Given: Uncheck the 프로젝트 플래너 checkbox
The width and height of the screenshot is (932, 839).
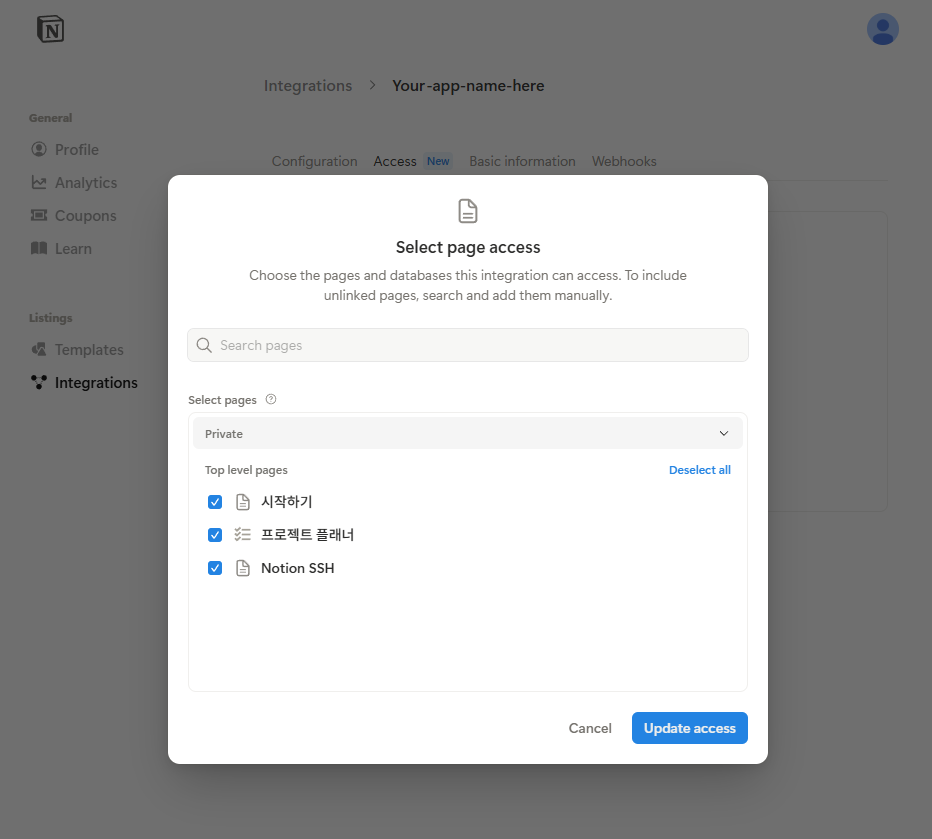Looking at the screenshot, I should coord(215,535).
